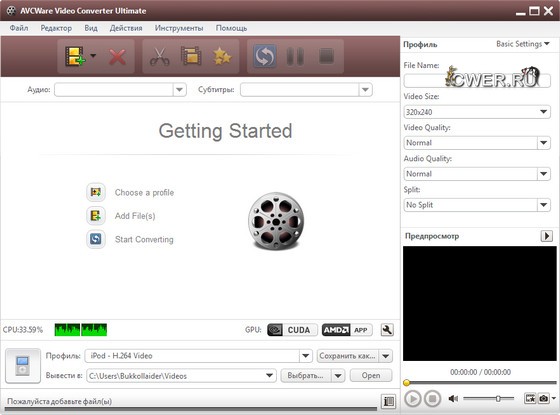Viewport: 560px width, 415px height.
Task: Toggle NVIDIA CUDA GPU acceleration
Action: pyautogui.click(x=292, y=330)
